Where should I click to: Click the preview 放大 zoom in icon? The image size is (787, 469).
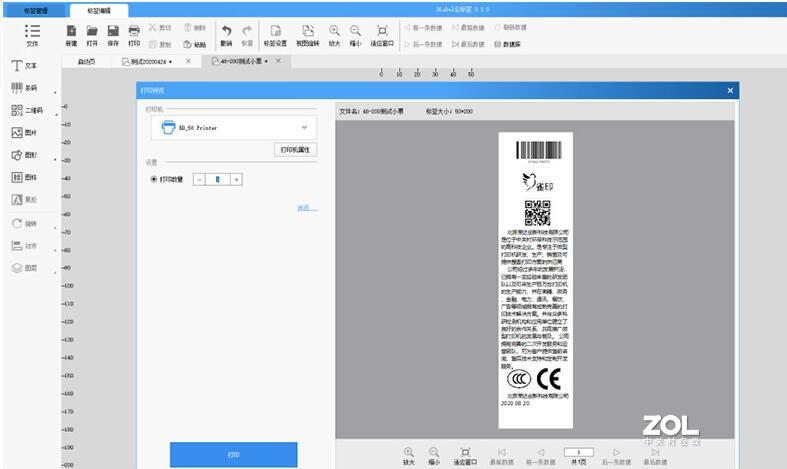click(409, 452)
